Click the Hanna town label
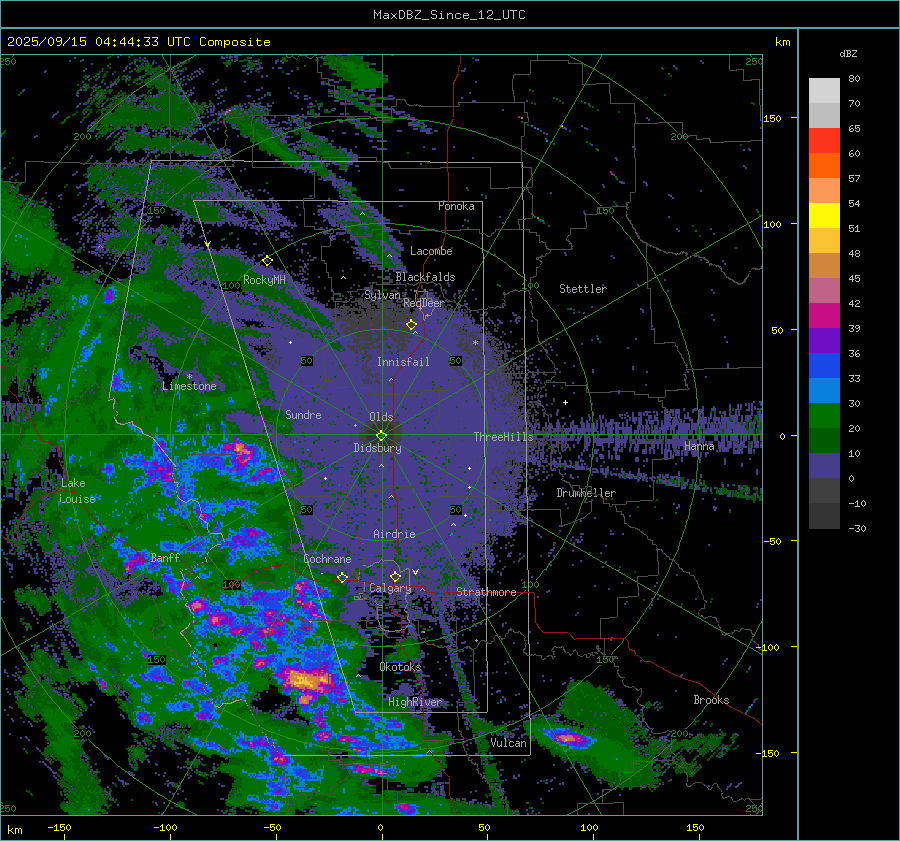This screenshot has width=900, height=841. click(x=699, y=445)
